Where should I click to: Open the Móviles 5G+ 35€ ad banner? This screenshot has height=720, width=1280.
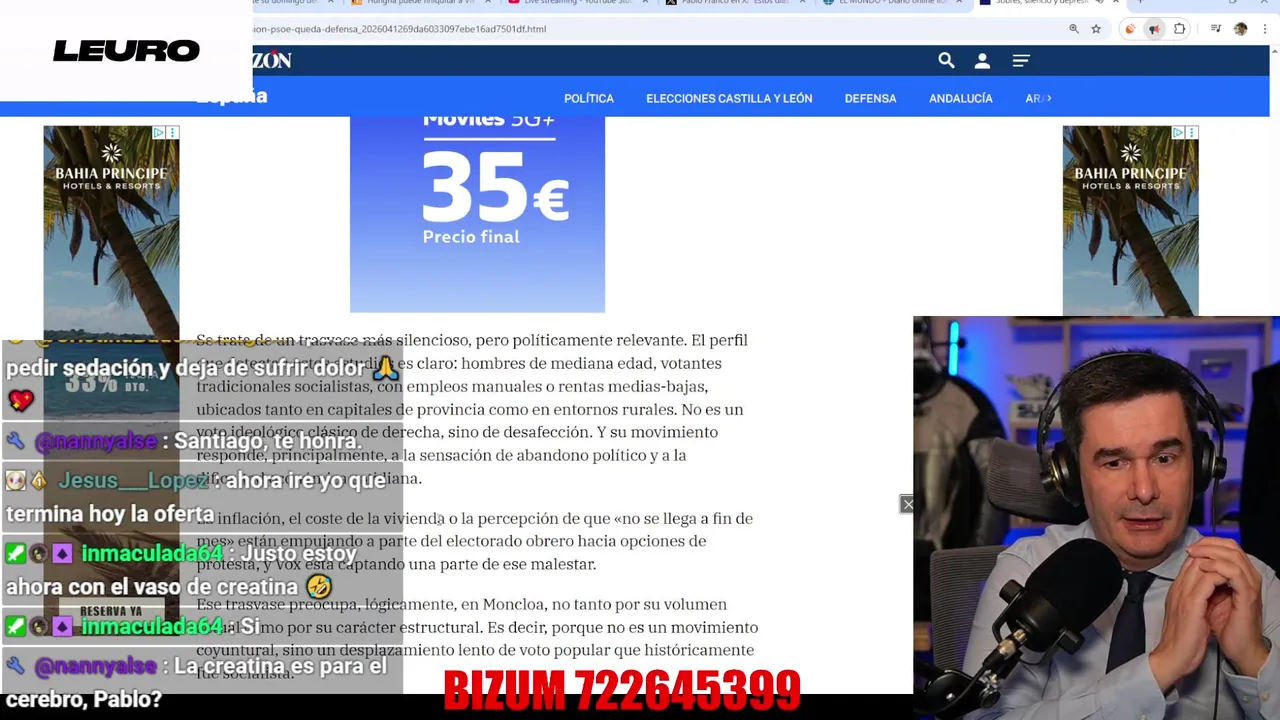(477, 214)
